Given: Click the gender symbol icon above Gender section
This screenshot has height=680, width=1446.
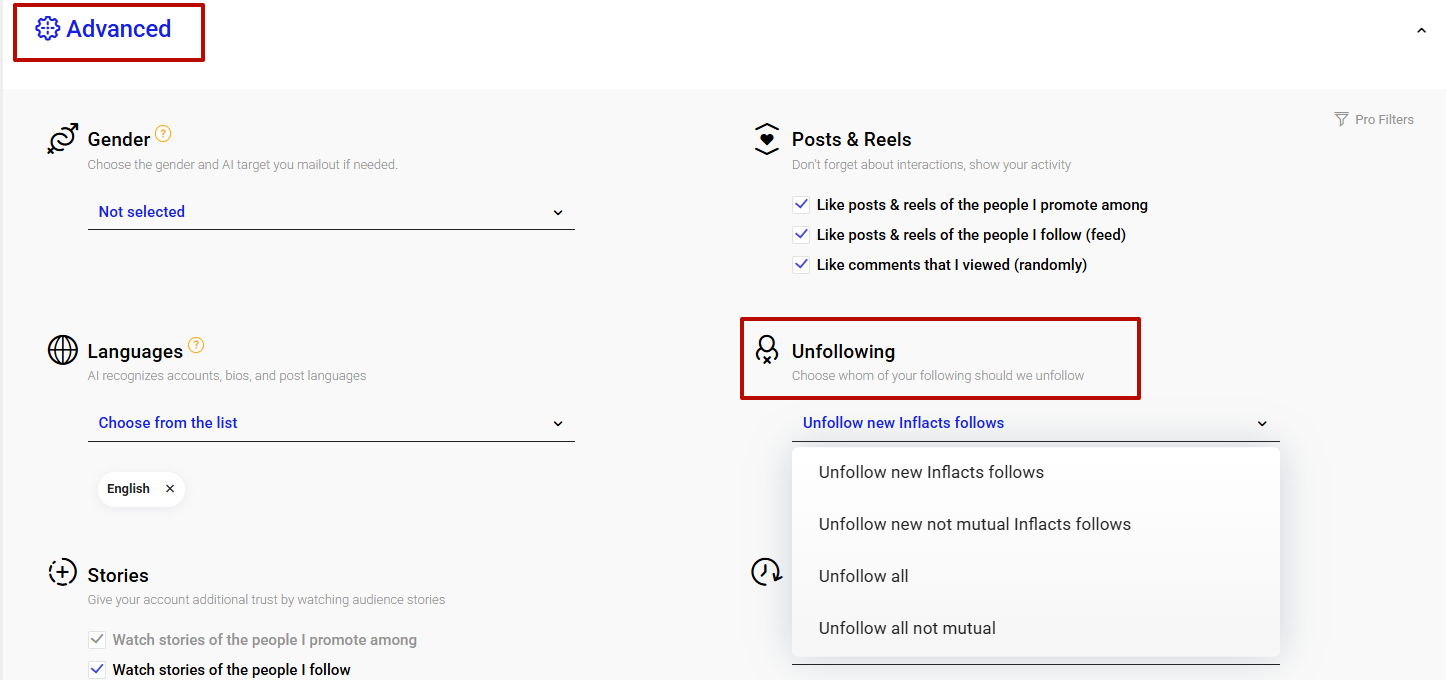Looking at the screenshot, I should pyautogui.click(x=61, y=137).
